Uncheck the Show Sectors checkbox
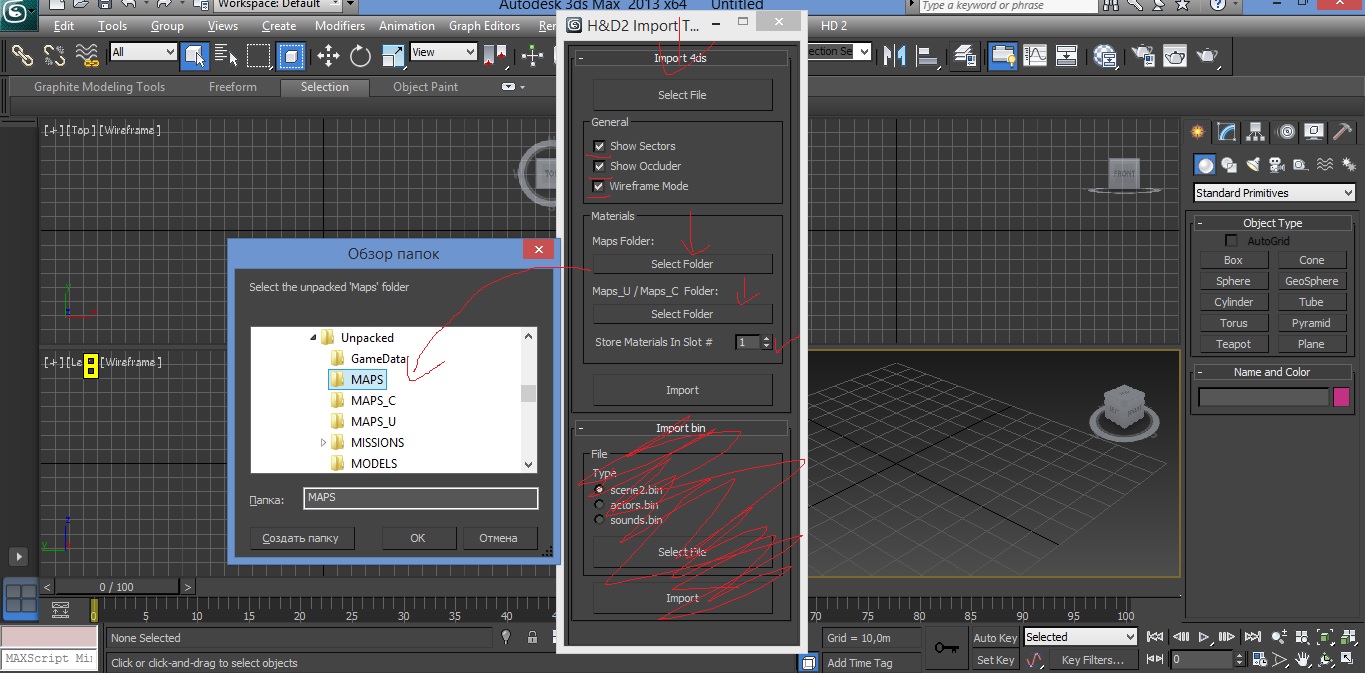1365x673 pixels. [599, 146]
